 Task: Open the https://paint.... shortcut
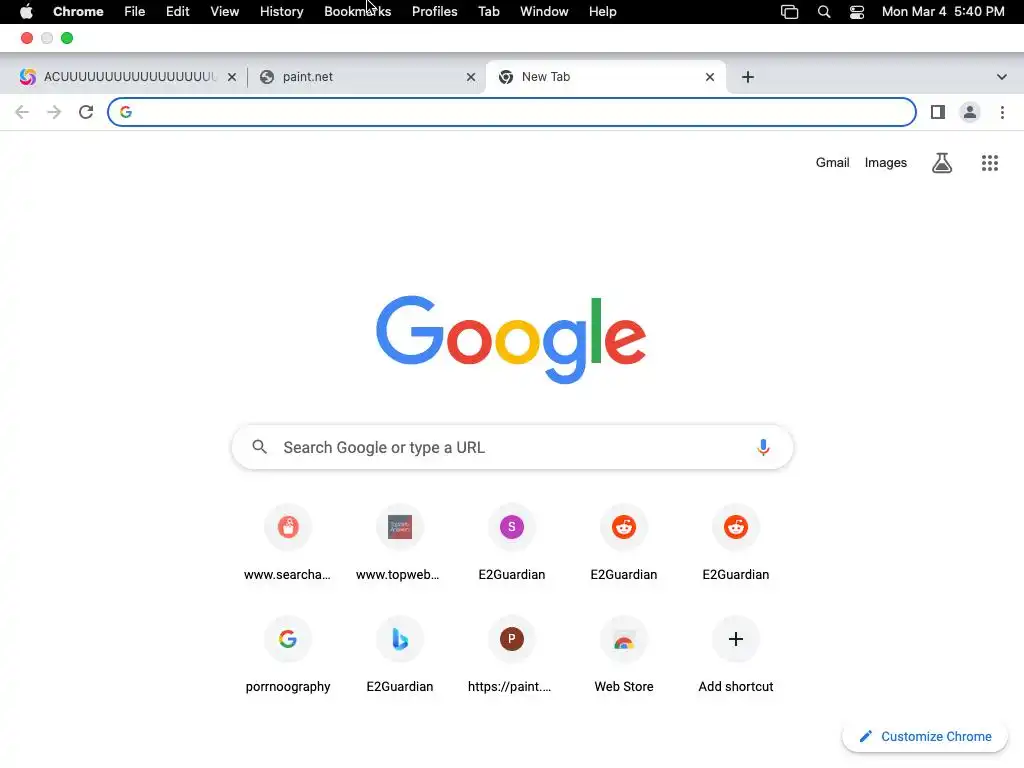click(x=512, y=656)
